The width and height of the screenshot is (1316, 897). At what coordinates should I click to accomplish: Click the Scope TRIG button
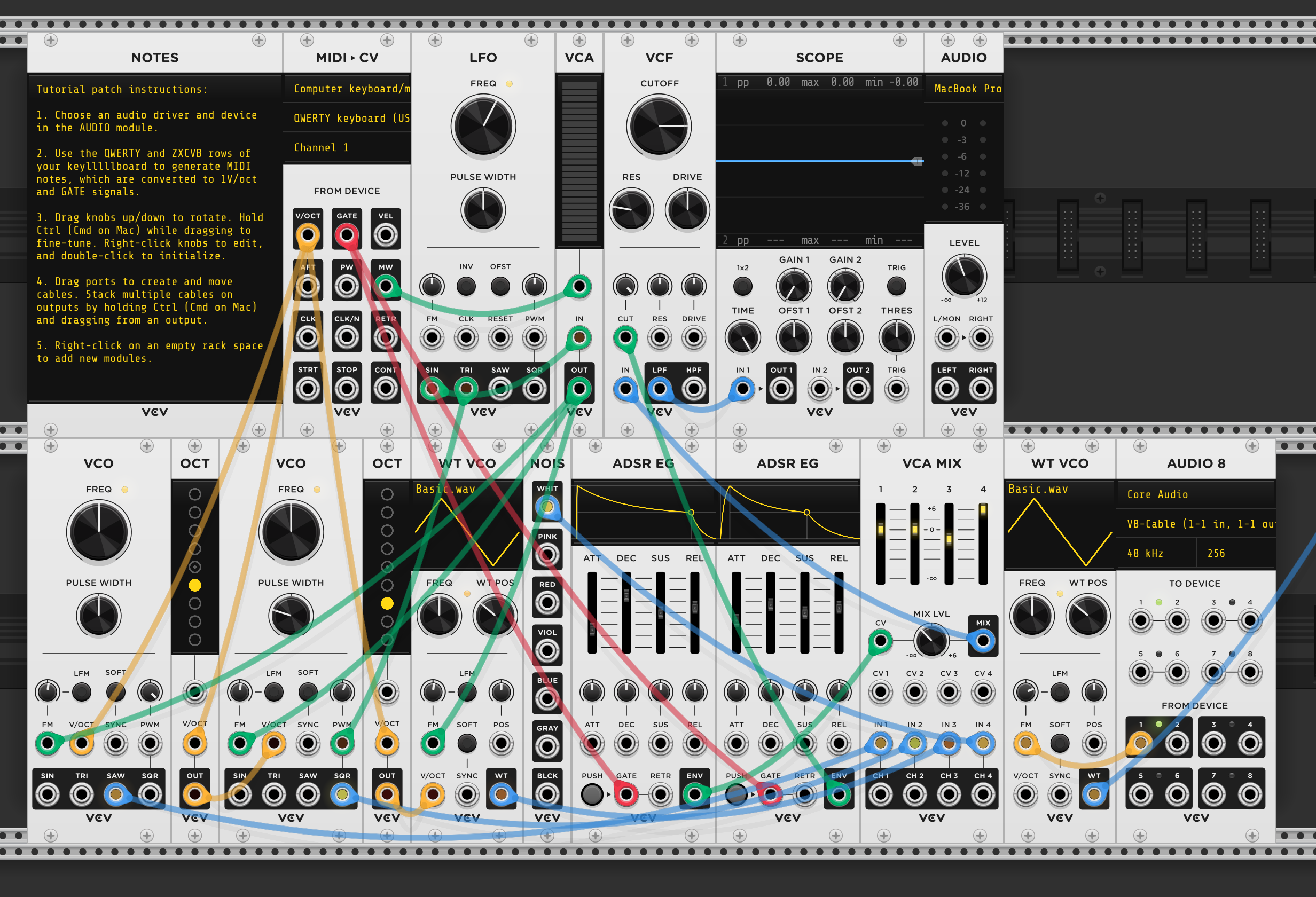pyautogui.click(x=896, y=286)
